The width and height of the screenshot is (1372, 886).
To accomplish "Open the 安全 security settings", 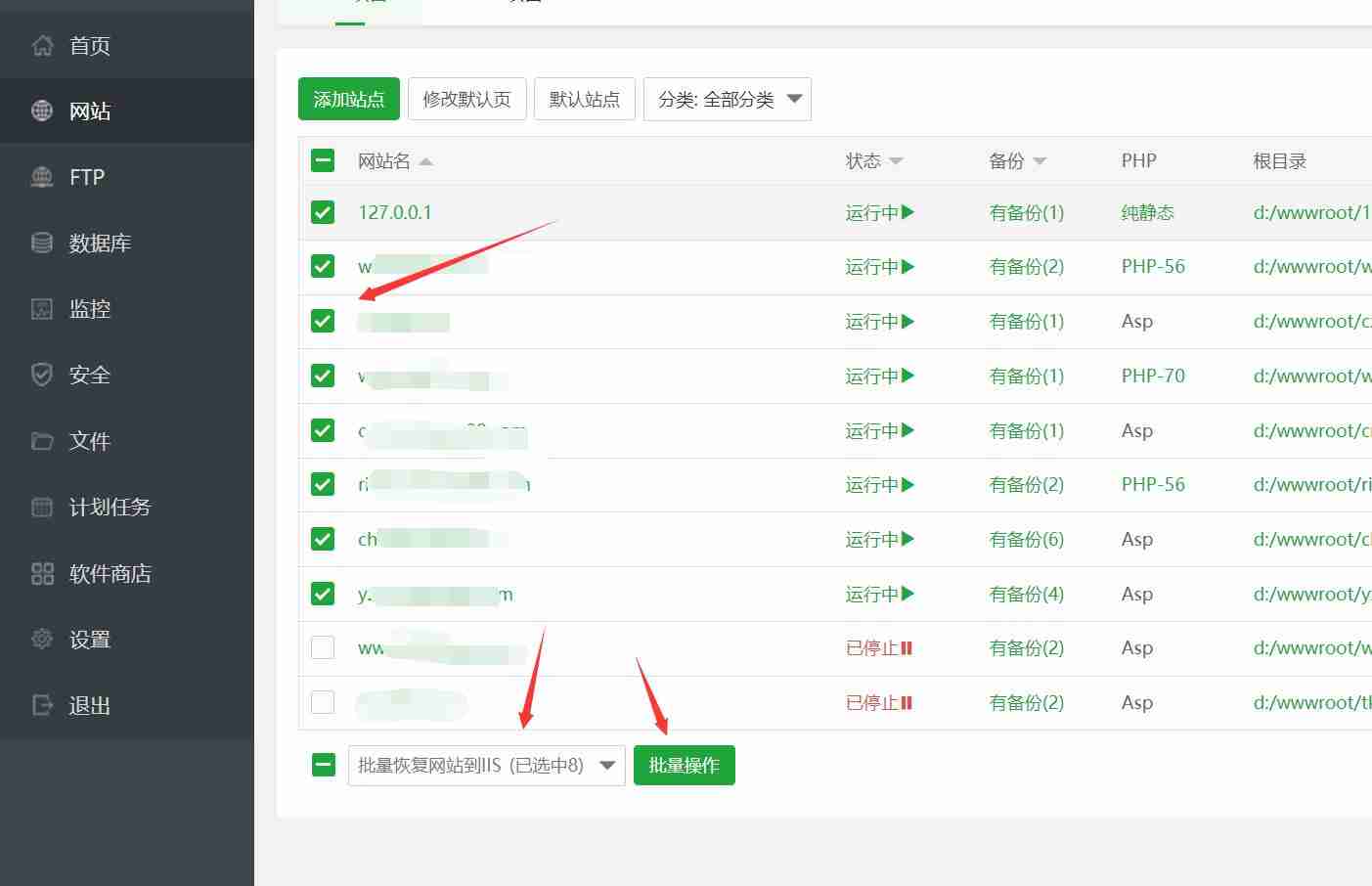I will click(x=88, y=375).
